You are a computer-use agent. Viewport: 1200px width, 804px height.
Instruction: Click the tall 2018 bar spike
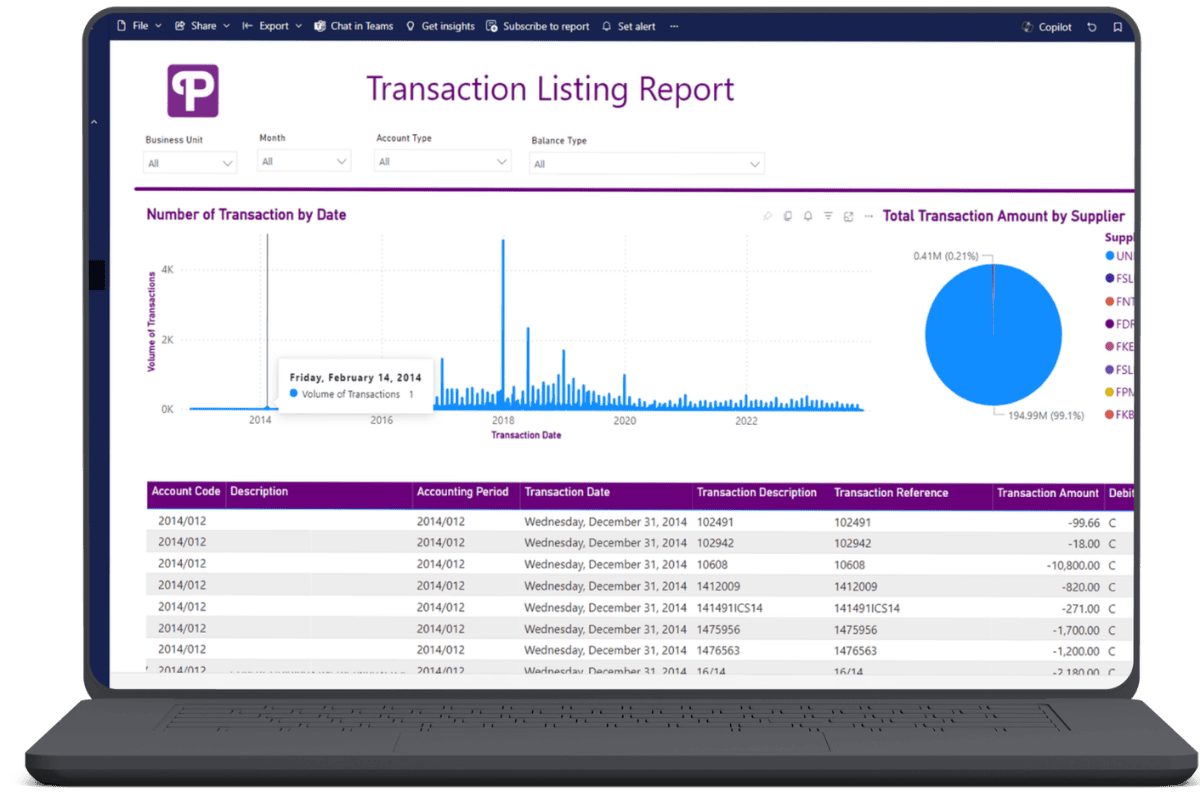503,324
